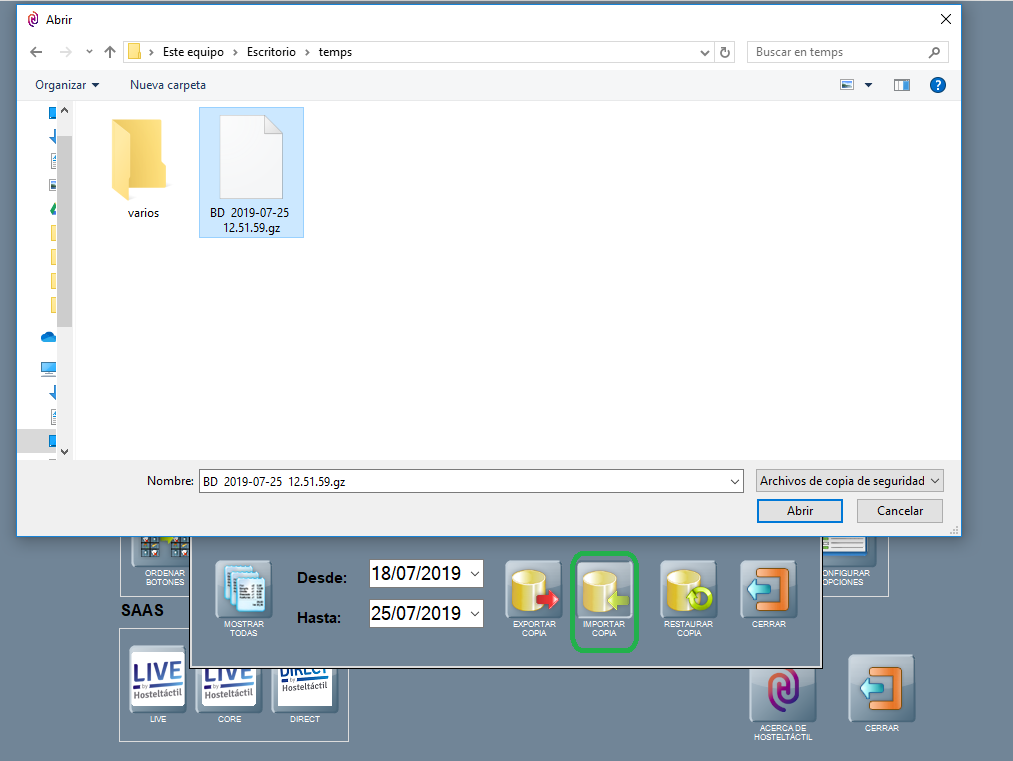Click the Exportar Copia database icon
The image size is (1013, 761).
click(x=534, y=591)
